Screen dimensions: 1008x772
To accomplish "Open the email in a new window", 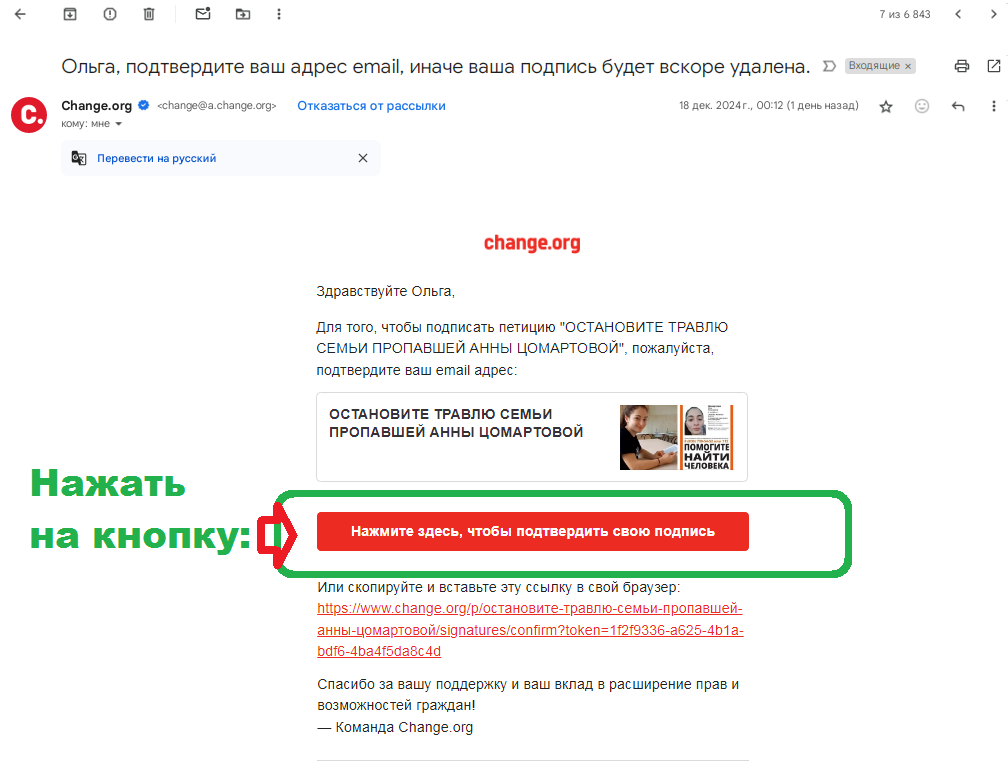I will click(994, 65).
